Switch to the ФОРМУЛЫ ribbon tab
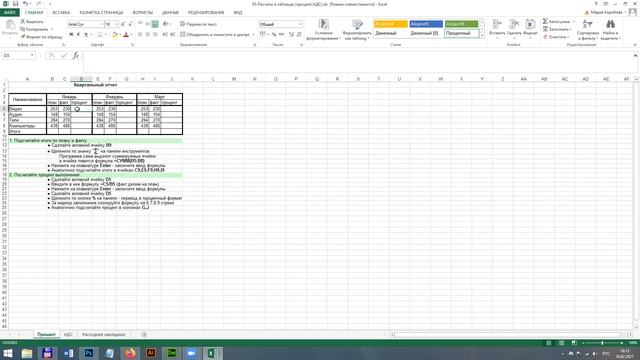 point(142,13)
